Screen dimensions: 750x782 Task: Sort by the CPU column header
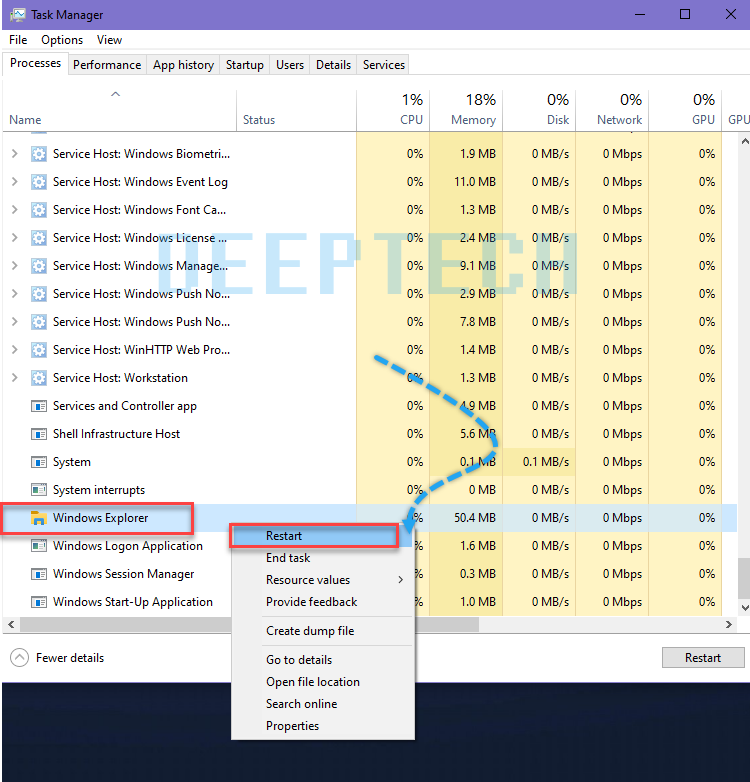[x=393, y=111]
